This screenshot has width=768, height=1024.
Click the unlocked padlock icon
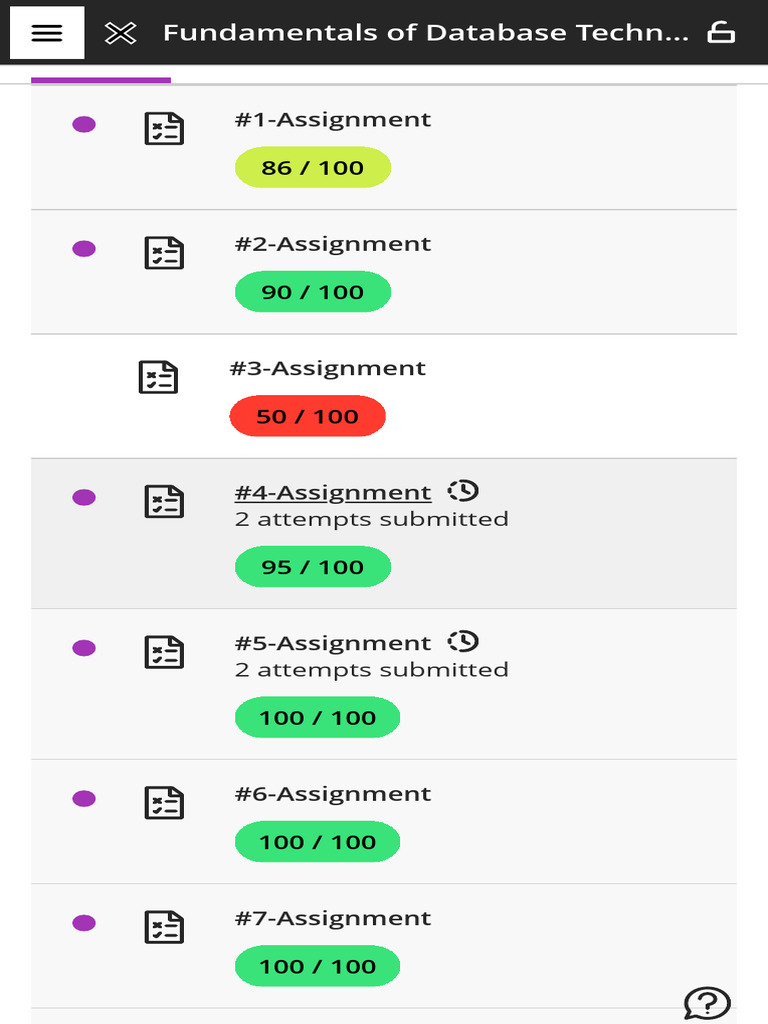(x=721, y=33)
